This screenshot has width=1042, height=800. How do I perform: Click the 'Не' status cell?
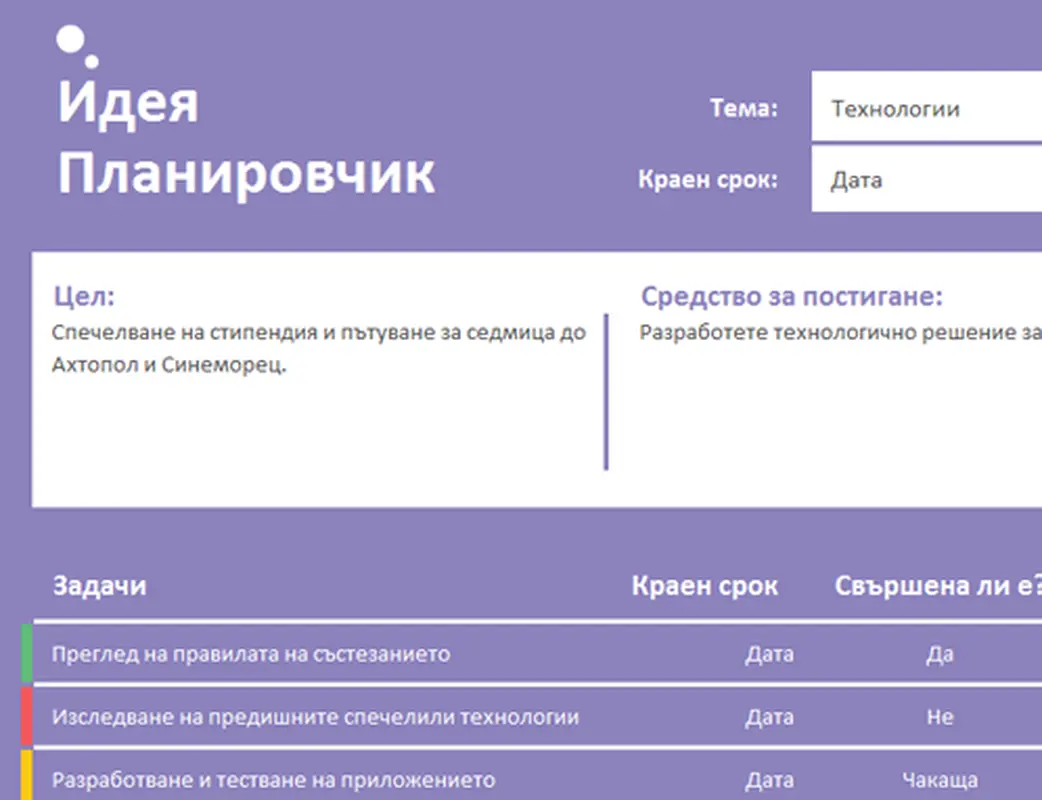point(940,717)
